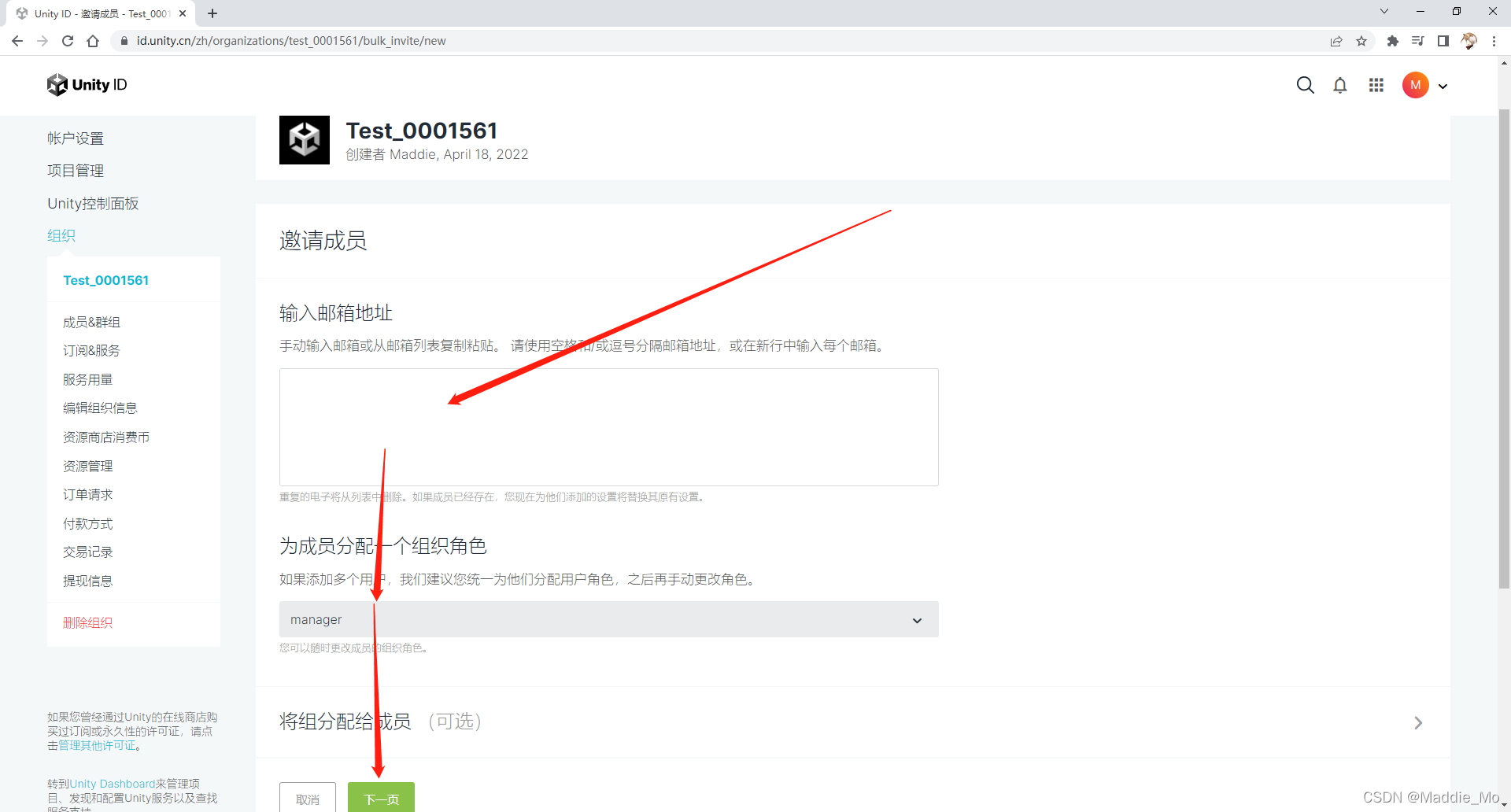Open 付款方式 page

(x=88, y=523)
